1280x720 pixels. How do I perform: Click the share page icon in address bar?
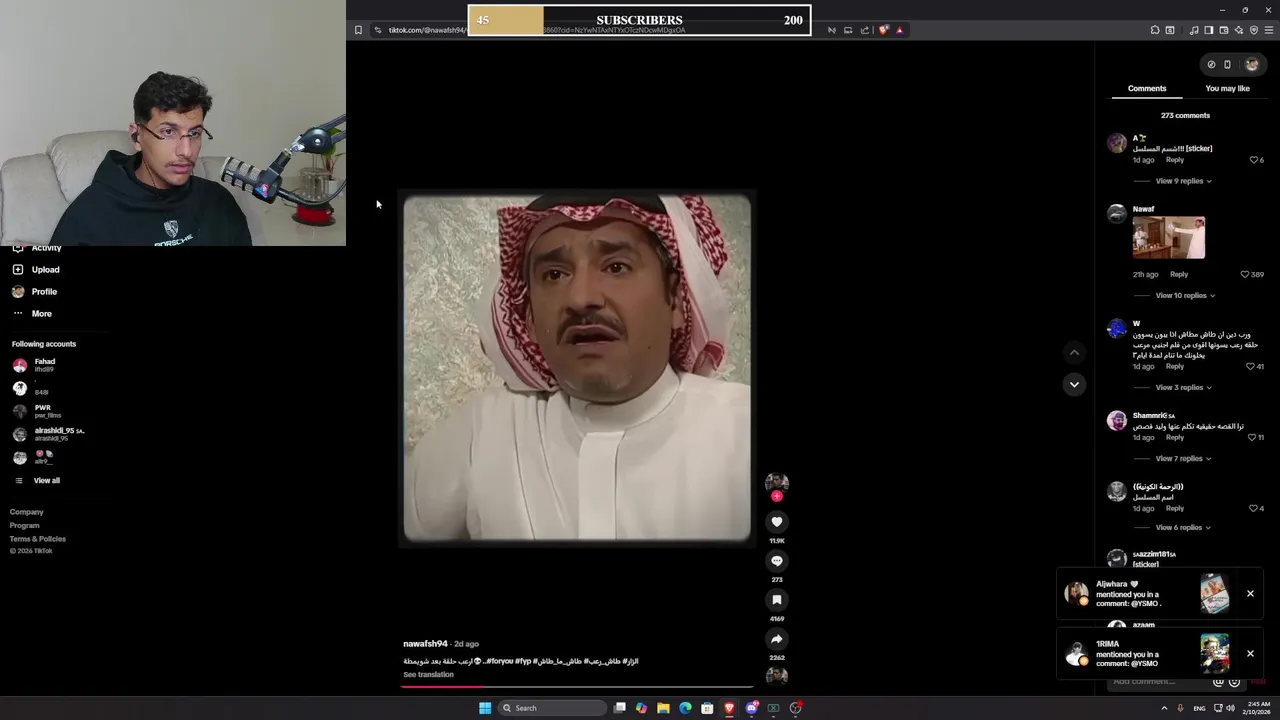tap(865, 30)
